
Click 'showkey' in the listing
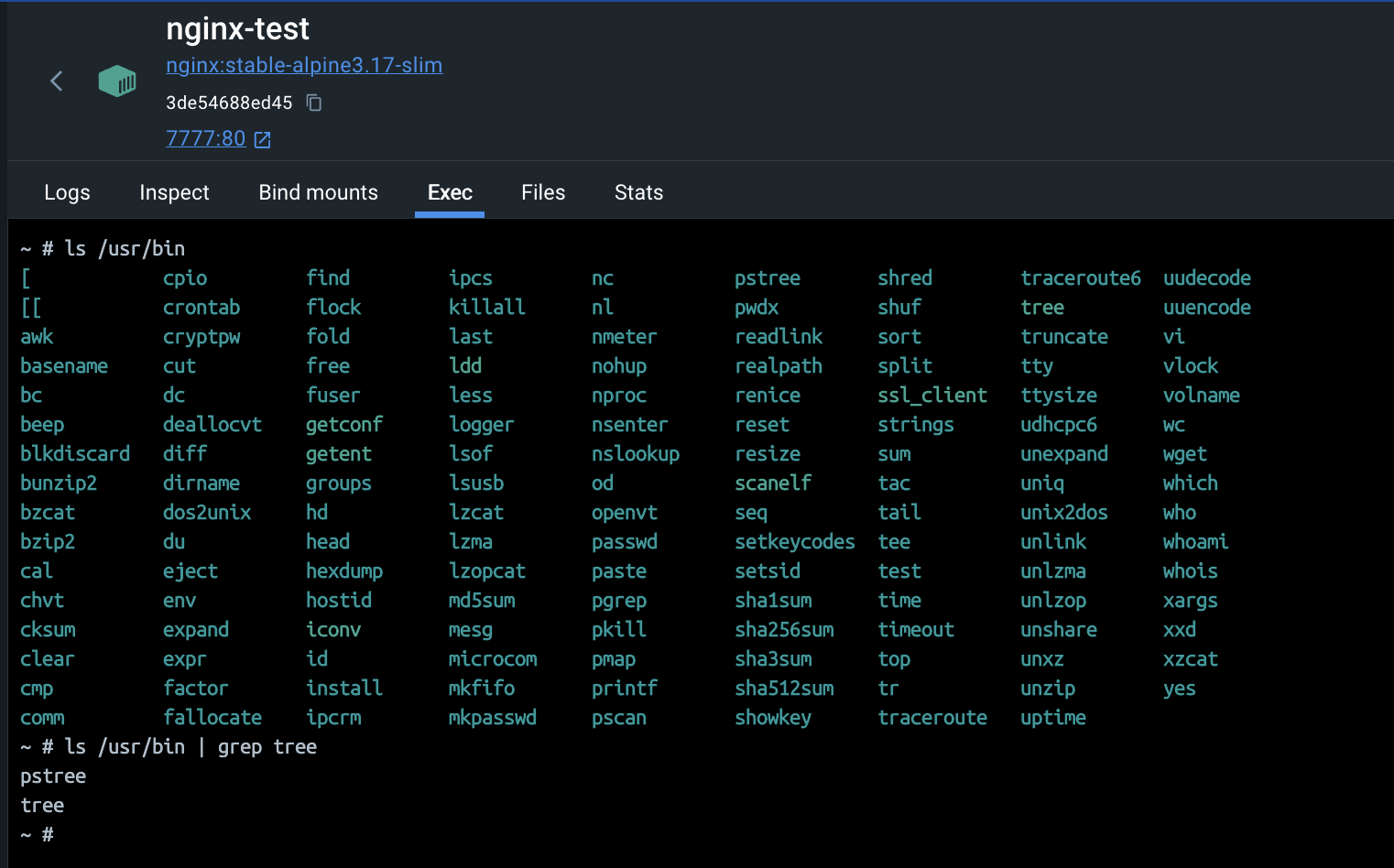click(773, 718)
